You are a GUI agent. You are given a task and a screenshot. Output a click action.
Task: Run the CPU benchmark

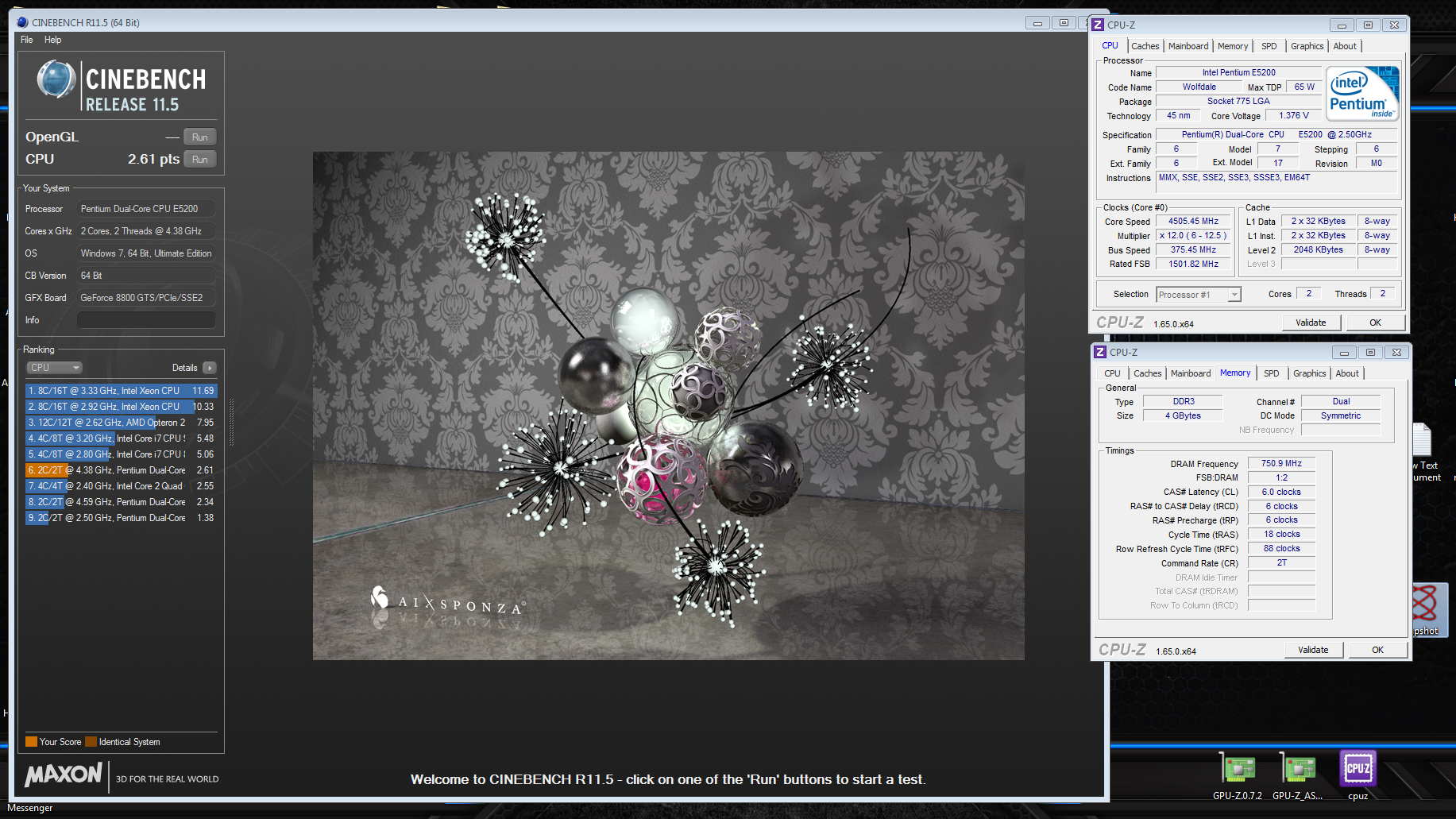(x=200, y=160)
